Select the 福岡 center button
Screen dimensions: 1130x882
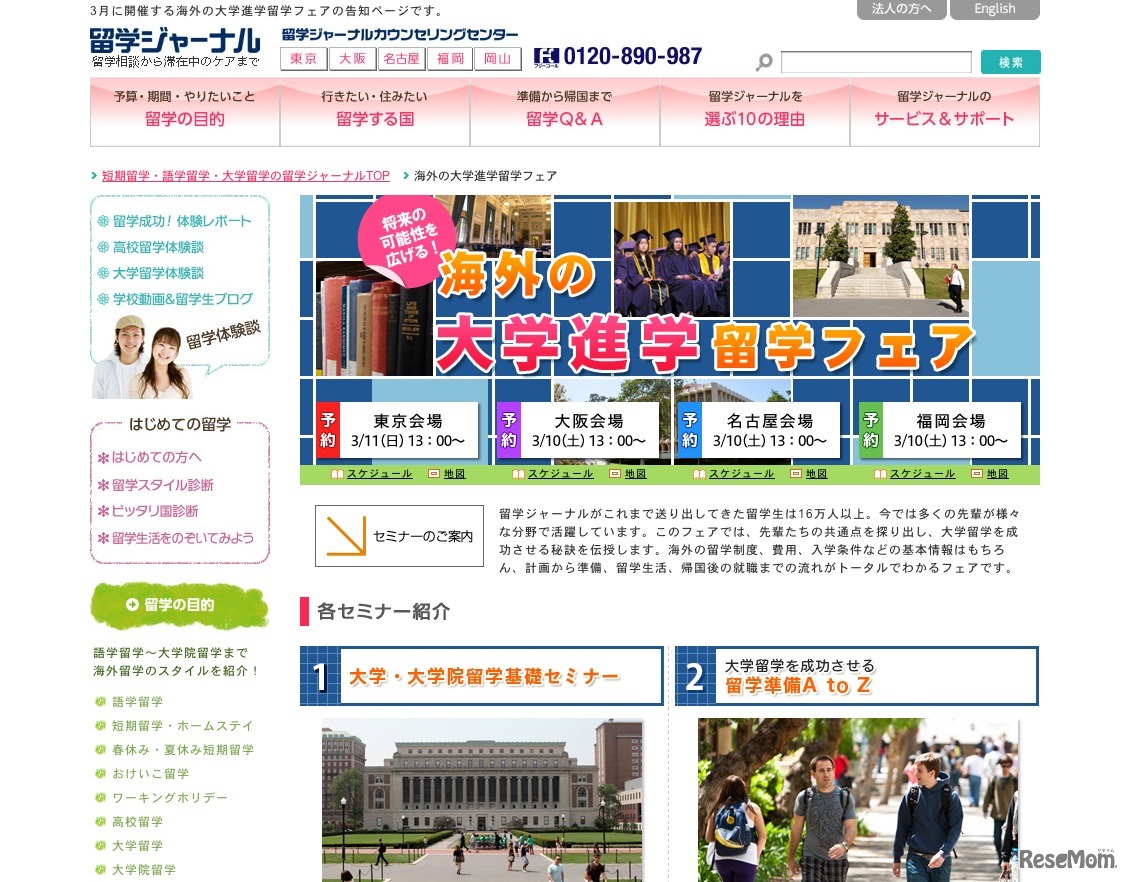coord(450,59)
